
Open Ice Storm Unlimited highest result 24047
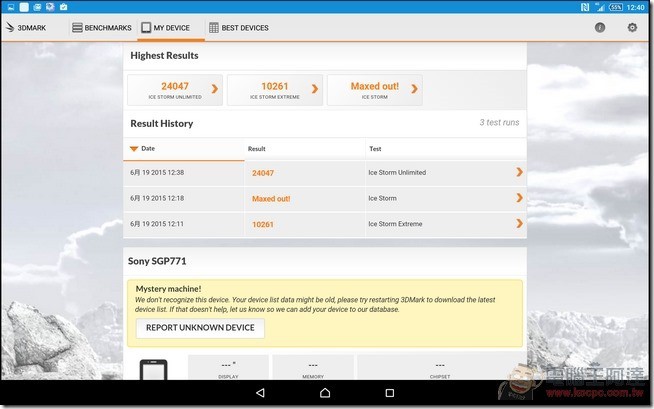(x=174, y=90)
